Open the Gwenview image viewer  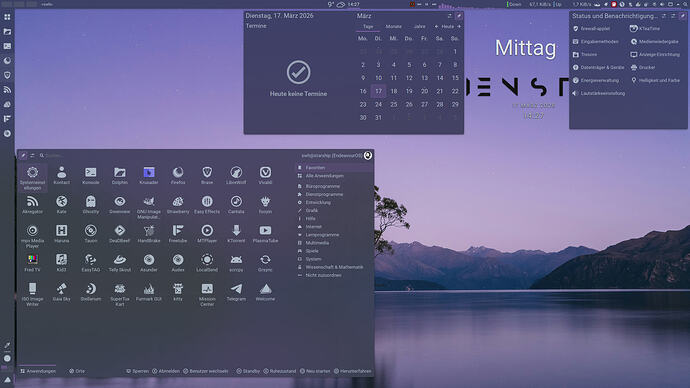[x=120, y=205]
